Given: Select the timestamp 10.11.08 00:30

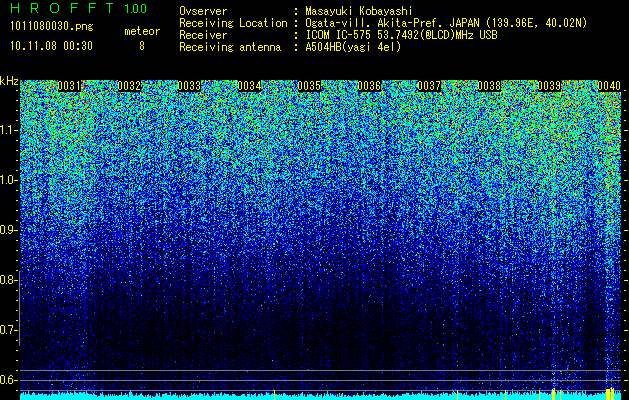Looking at the screenshot, I should pos(51,46).
